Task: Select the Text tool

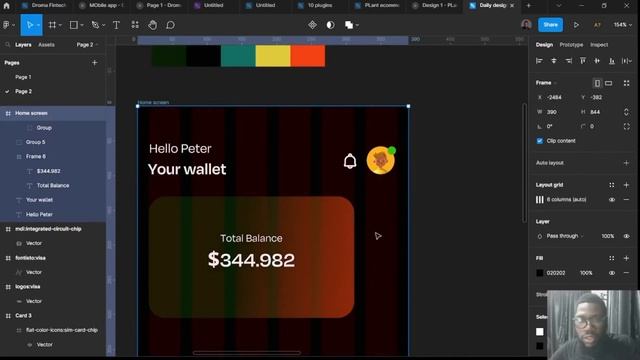Action: pyautogui.click(x=116, y=25)
